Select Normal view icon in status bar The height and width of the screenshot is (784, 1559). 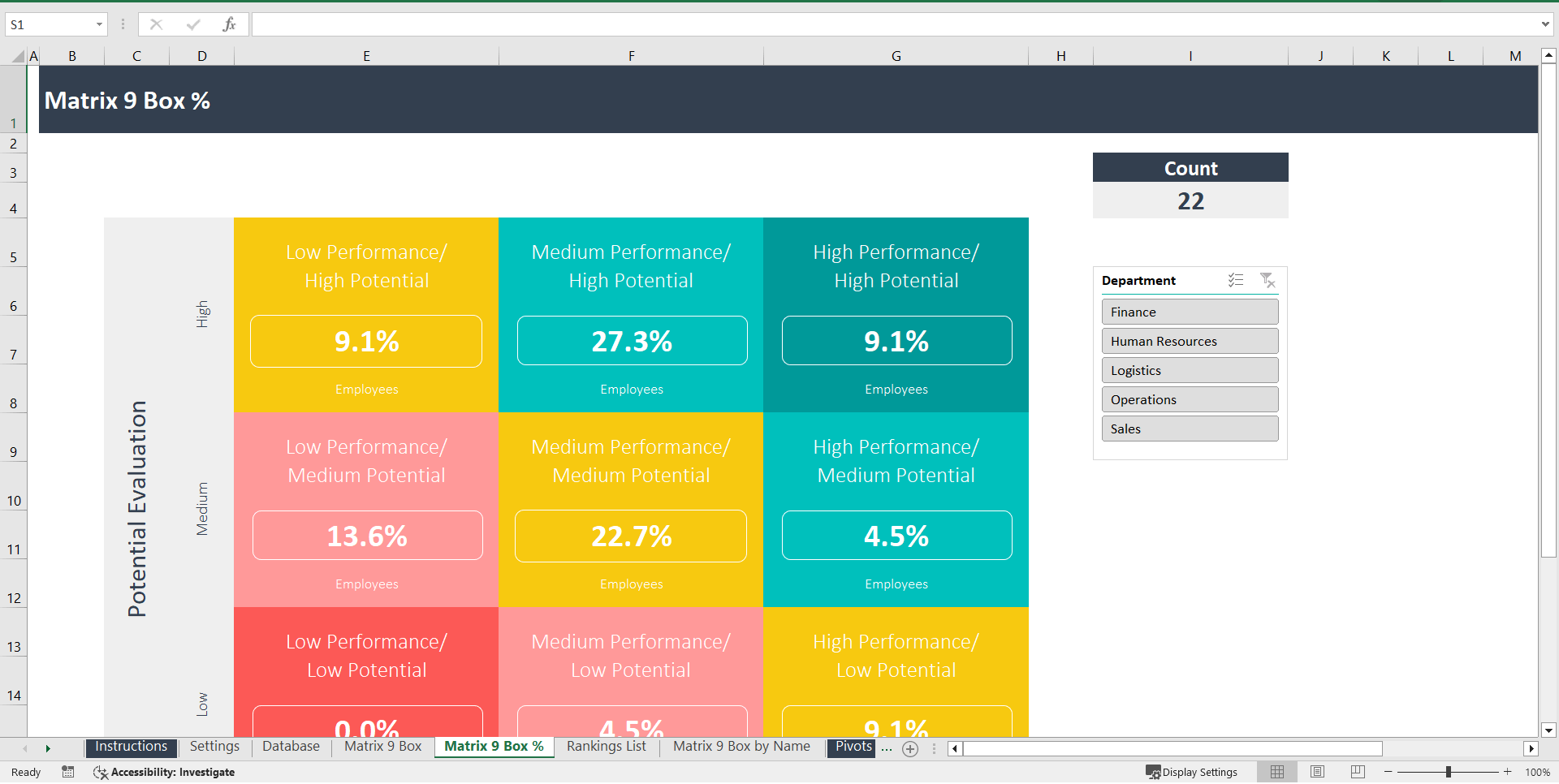1277,772
